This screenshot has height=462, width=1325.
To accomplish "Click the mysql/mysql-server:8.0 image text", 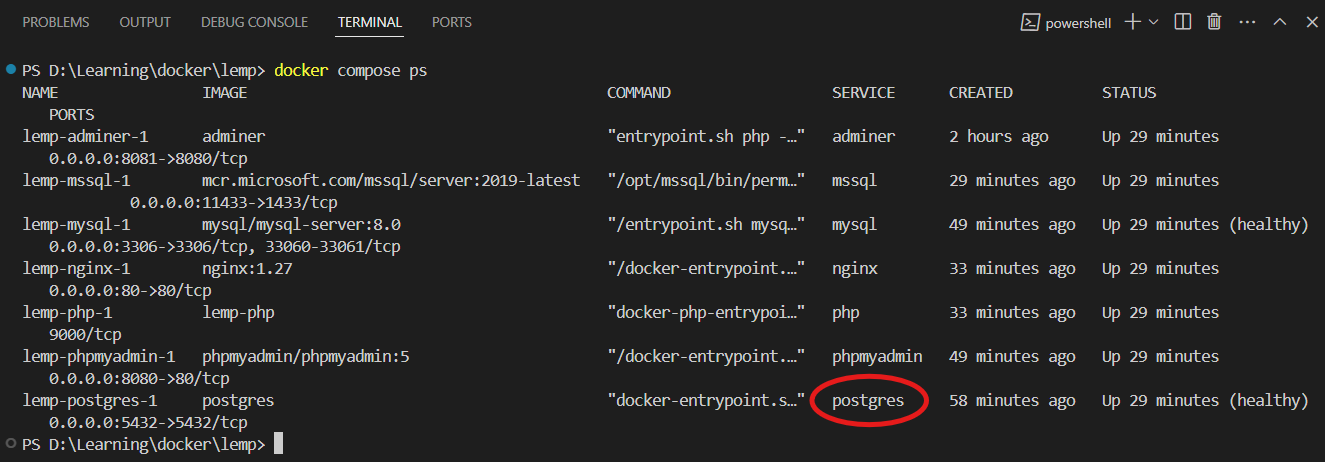I will (x=301, y=224).
